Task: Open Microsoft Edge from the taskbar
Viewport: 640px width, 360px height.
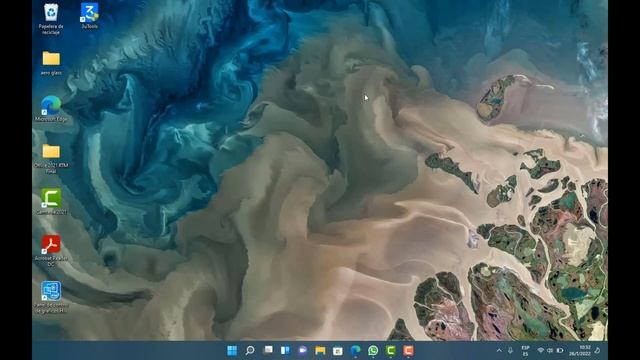Action: click(x=356, y=350)
